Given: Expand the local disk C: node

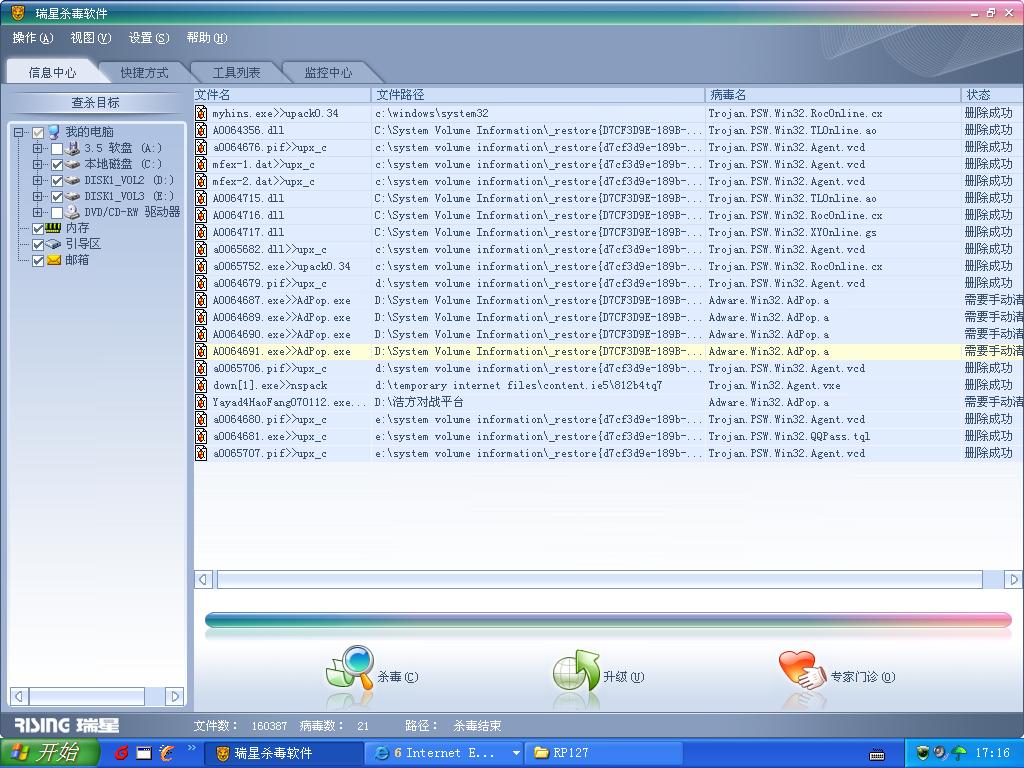Looking at the screenshot, I should tap(38, 165).
